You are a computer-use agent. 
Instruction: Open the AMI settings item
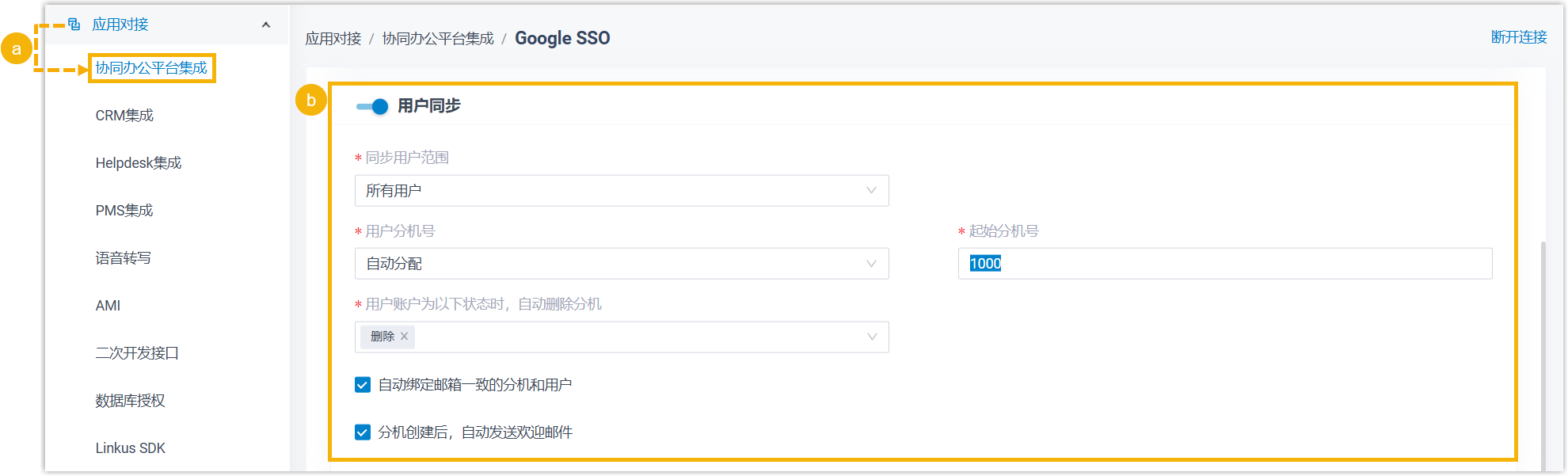click(108, 306)
